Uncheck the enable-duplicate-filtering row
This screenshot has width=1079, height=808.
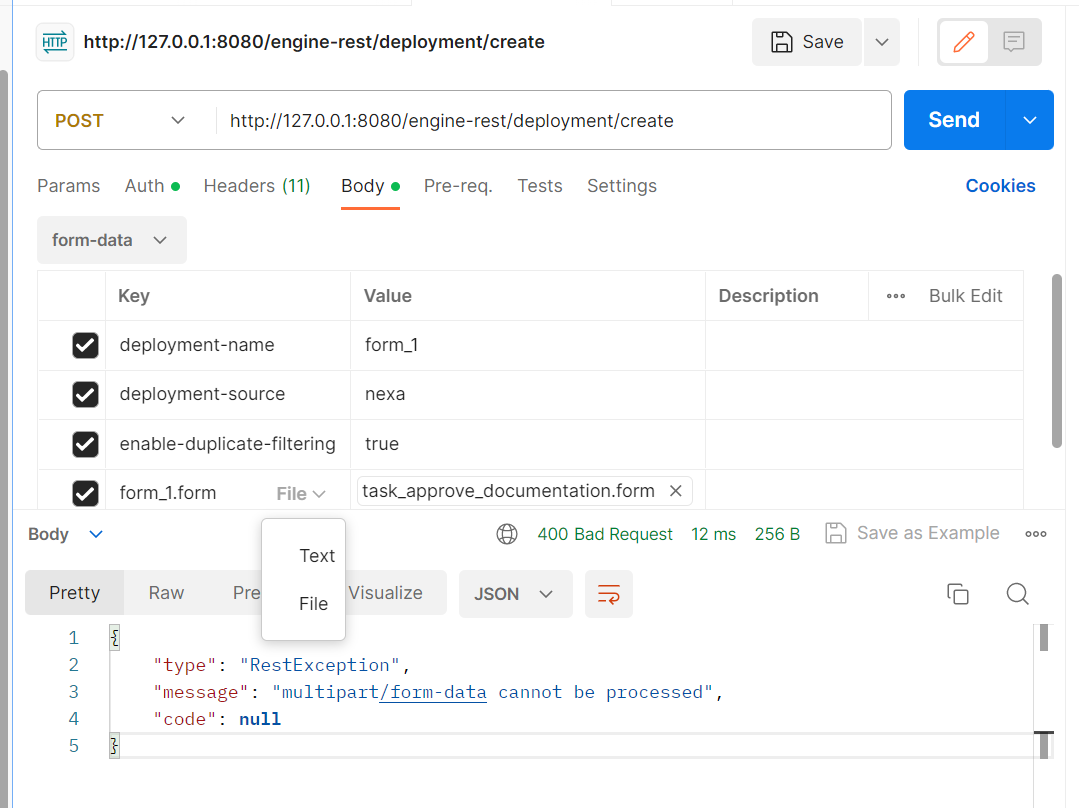pos(85,443)
